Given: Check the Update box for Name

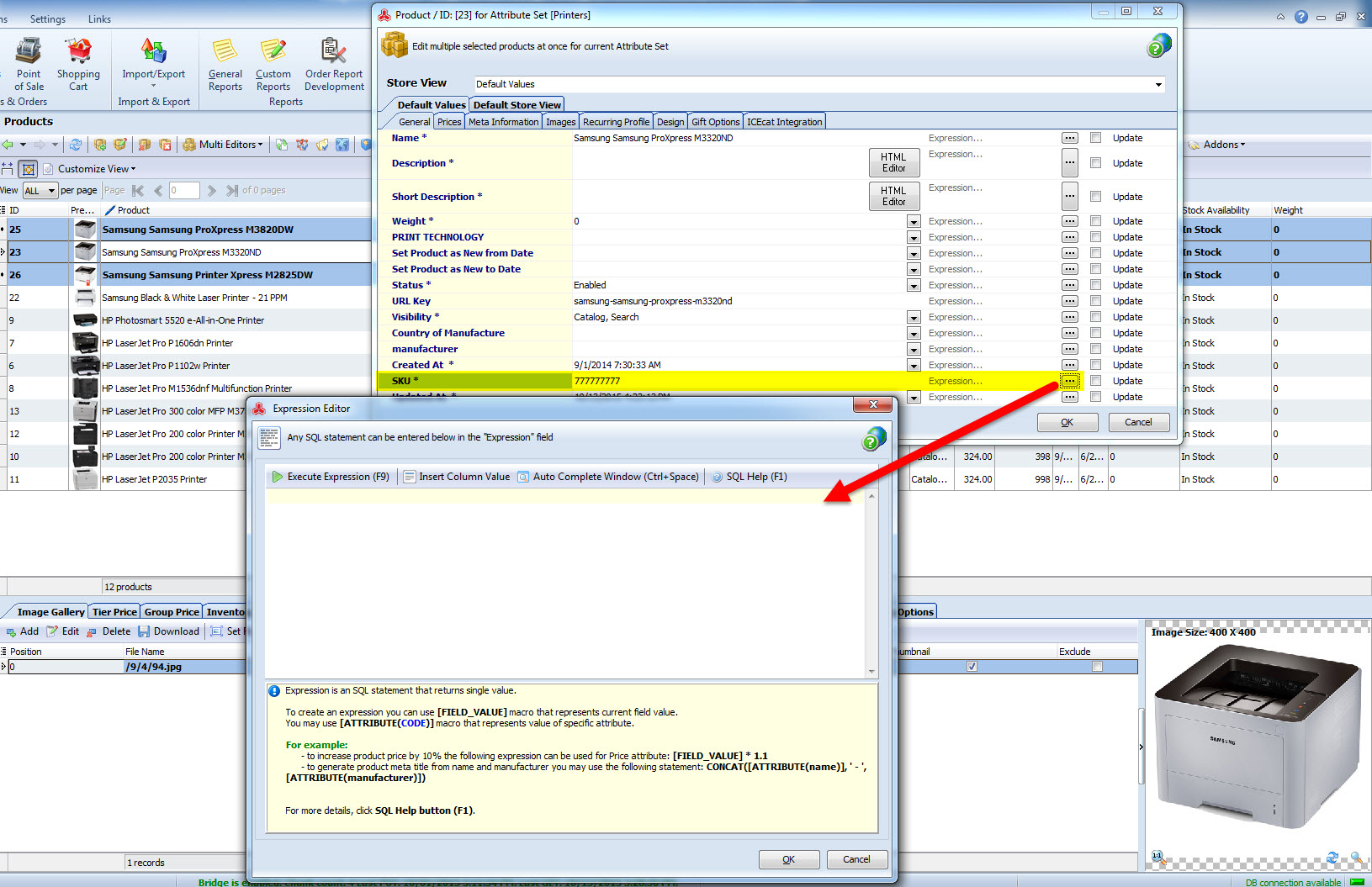Looking at the screenshot, I should pos(1095,137).
